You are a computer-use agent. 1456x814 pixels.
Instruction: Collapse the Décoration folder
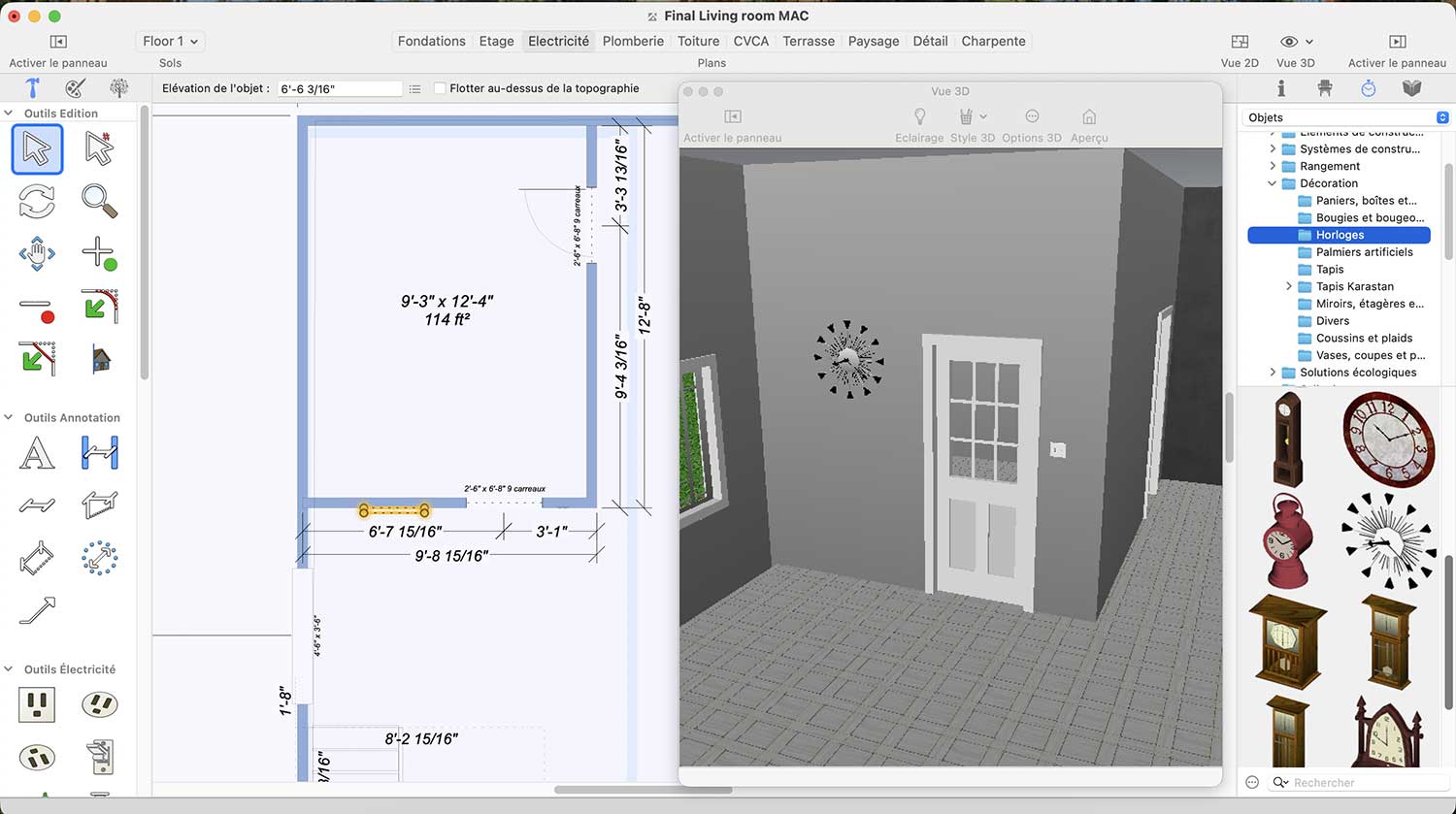click(x=1273, y=183)
